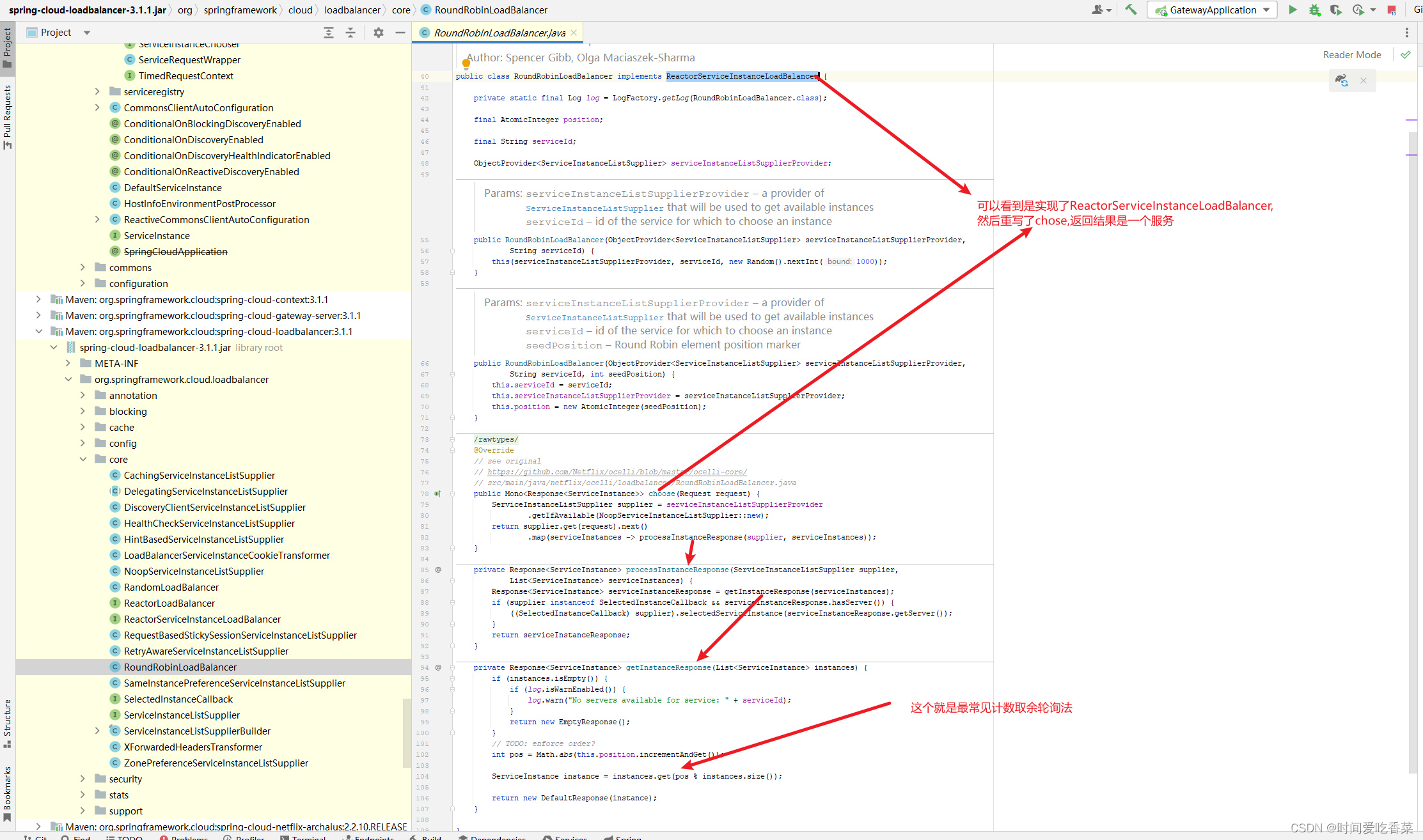Click lightbulb intention hint in editor
Image resolution: width=1423 pixels, height=840 pixels.
[x=466, y=63]
